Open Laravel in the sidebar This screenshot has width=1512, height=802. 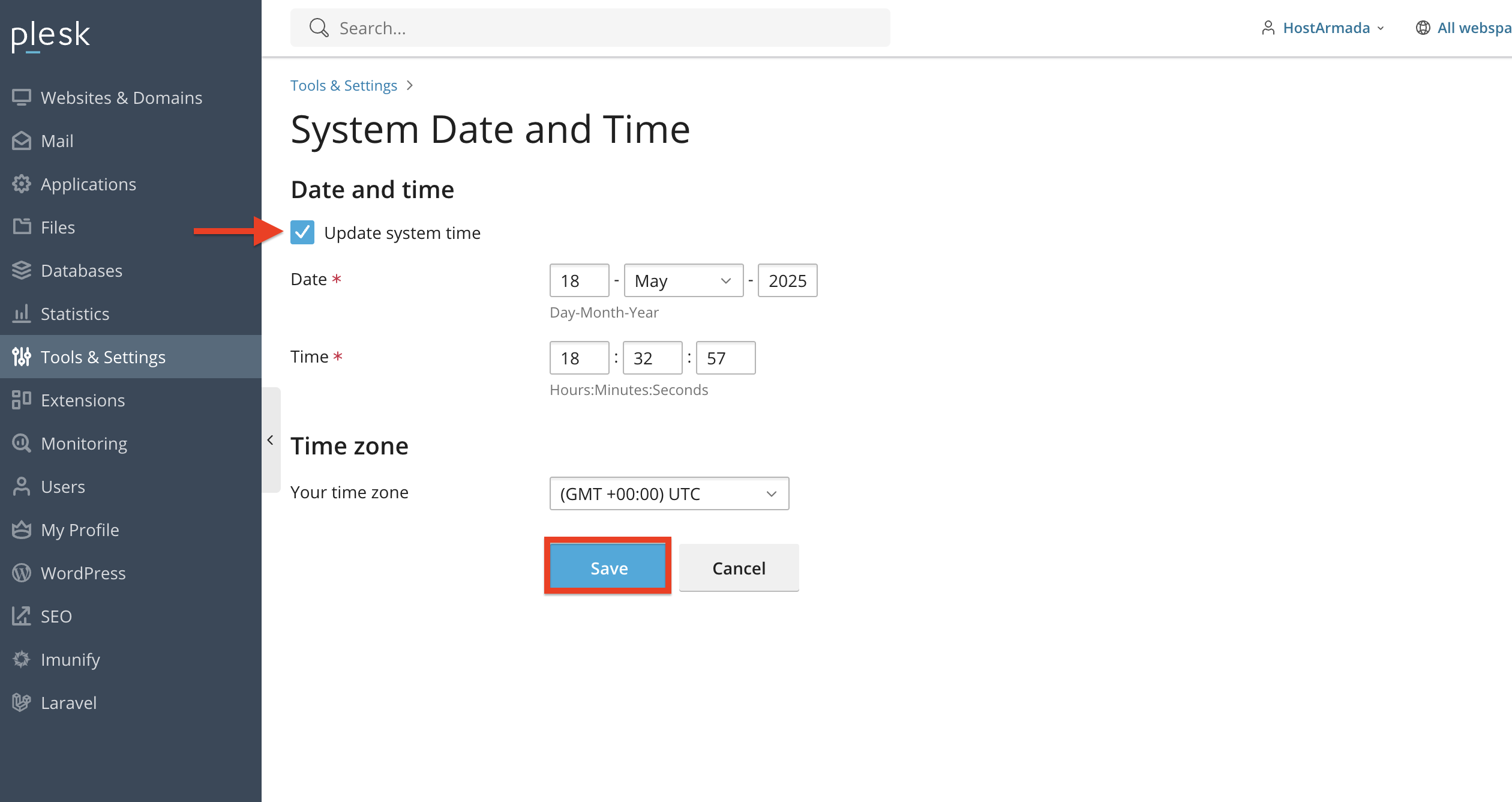point(131,702)
